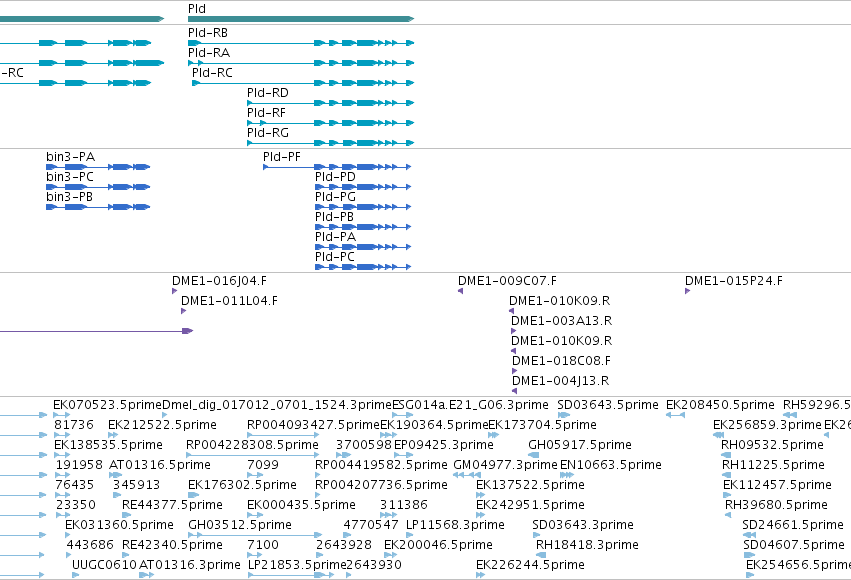Select the RH18418.3prime EST label

coord(587,546)
